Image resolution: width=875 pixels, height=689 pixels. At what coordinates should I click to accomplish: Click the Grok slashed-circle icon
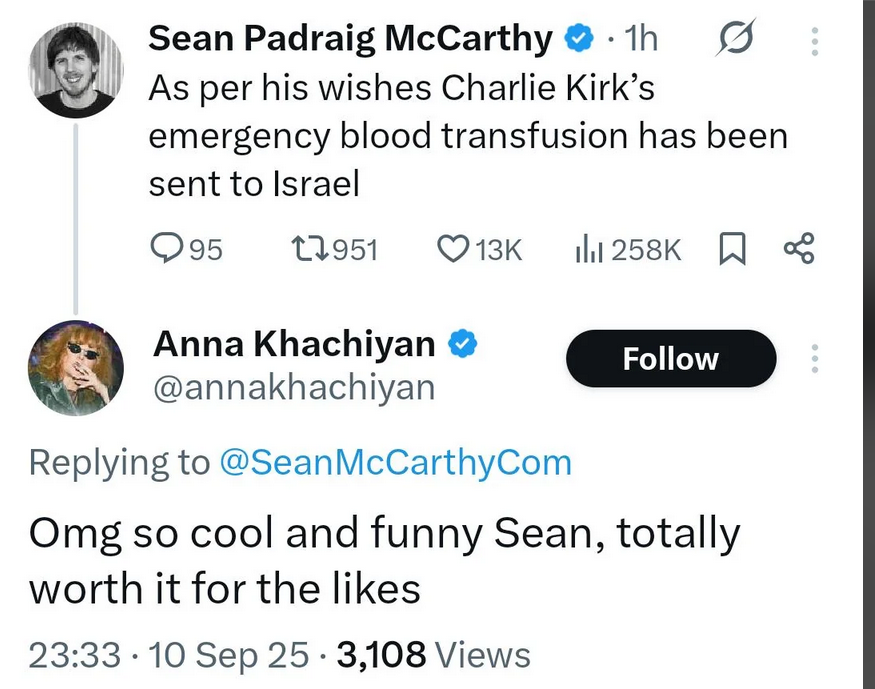(736, 38)
